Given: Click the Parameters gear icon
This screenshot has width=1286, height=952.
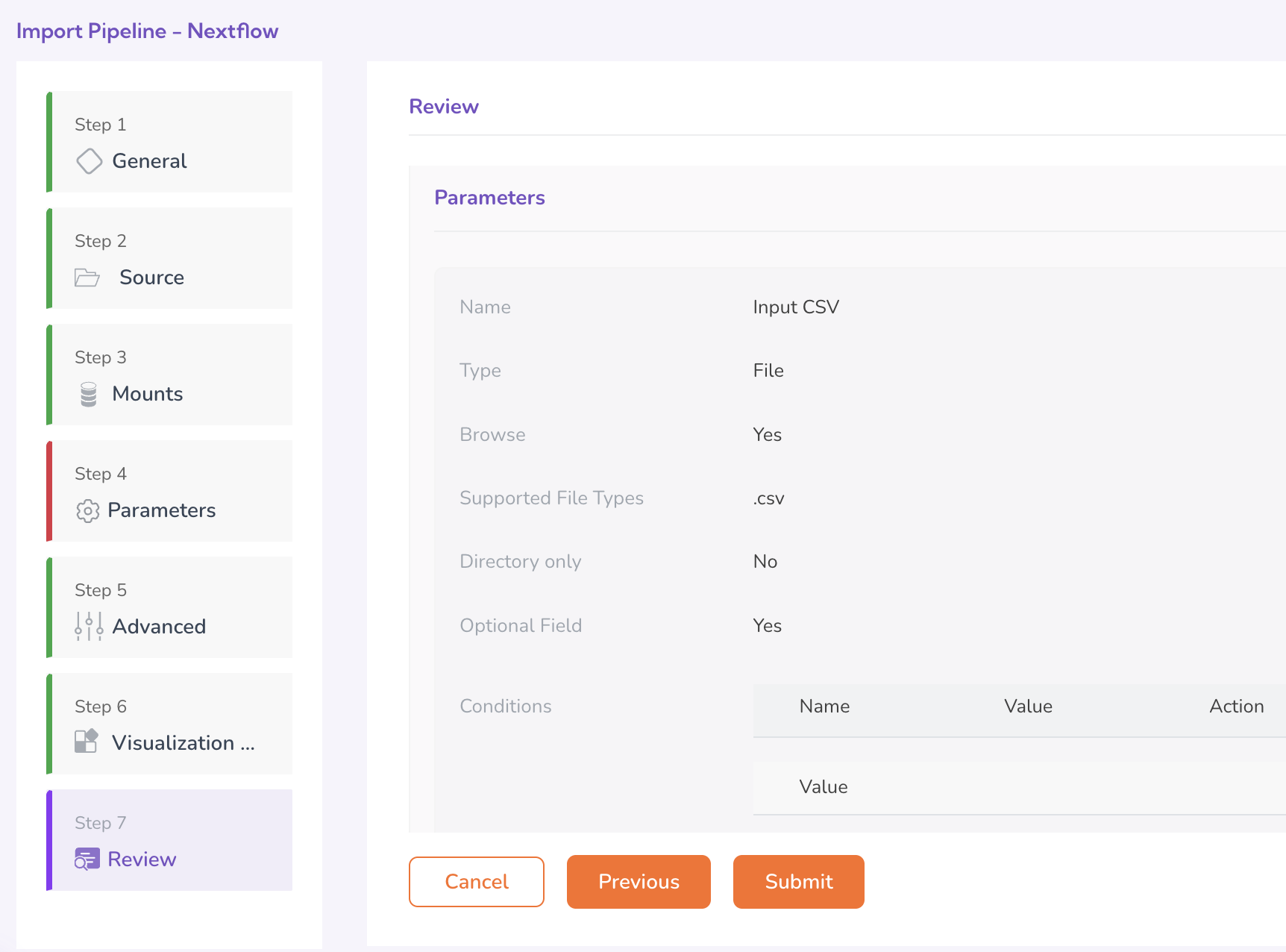Looking at the screenshot, I should (87, 510).
